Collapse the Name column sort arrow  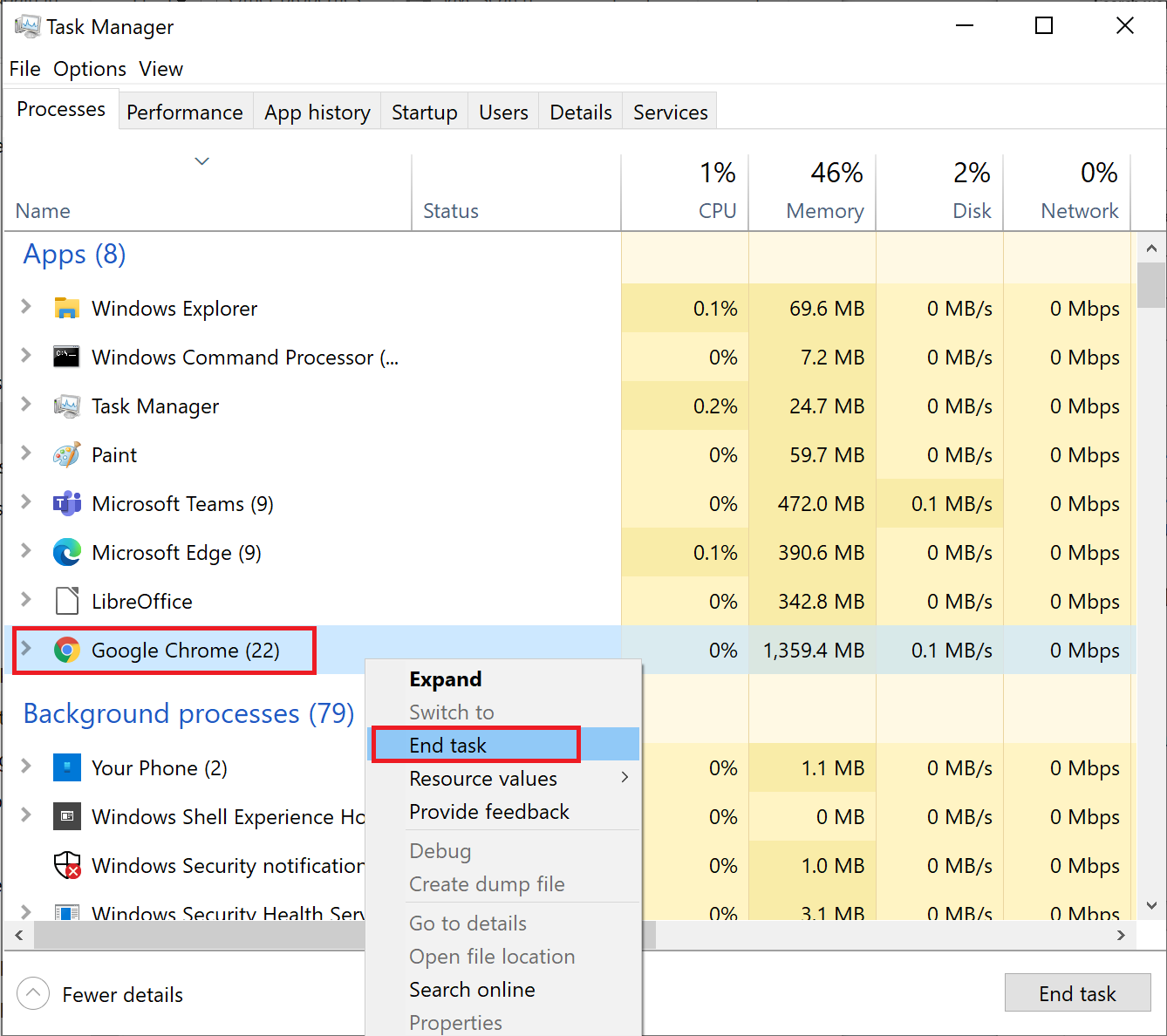point(201,161)
